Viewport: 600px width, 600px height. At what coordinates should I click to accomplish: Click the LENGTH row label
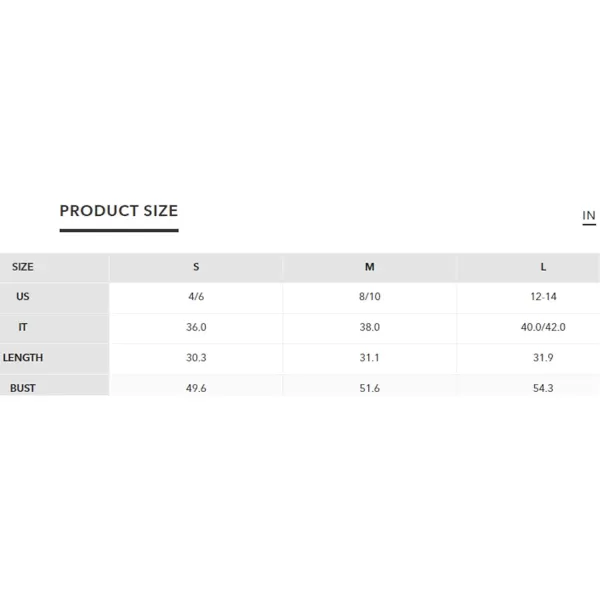23,358
